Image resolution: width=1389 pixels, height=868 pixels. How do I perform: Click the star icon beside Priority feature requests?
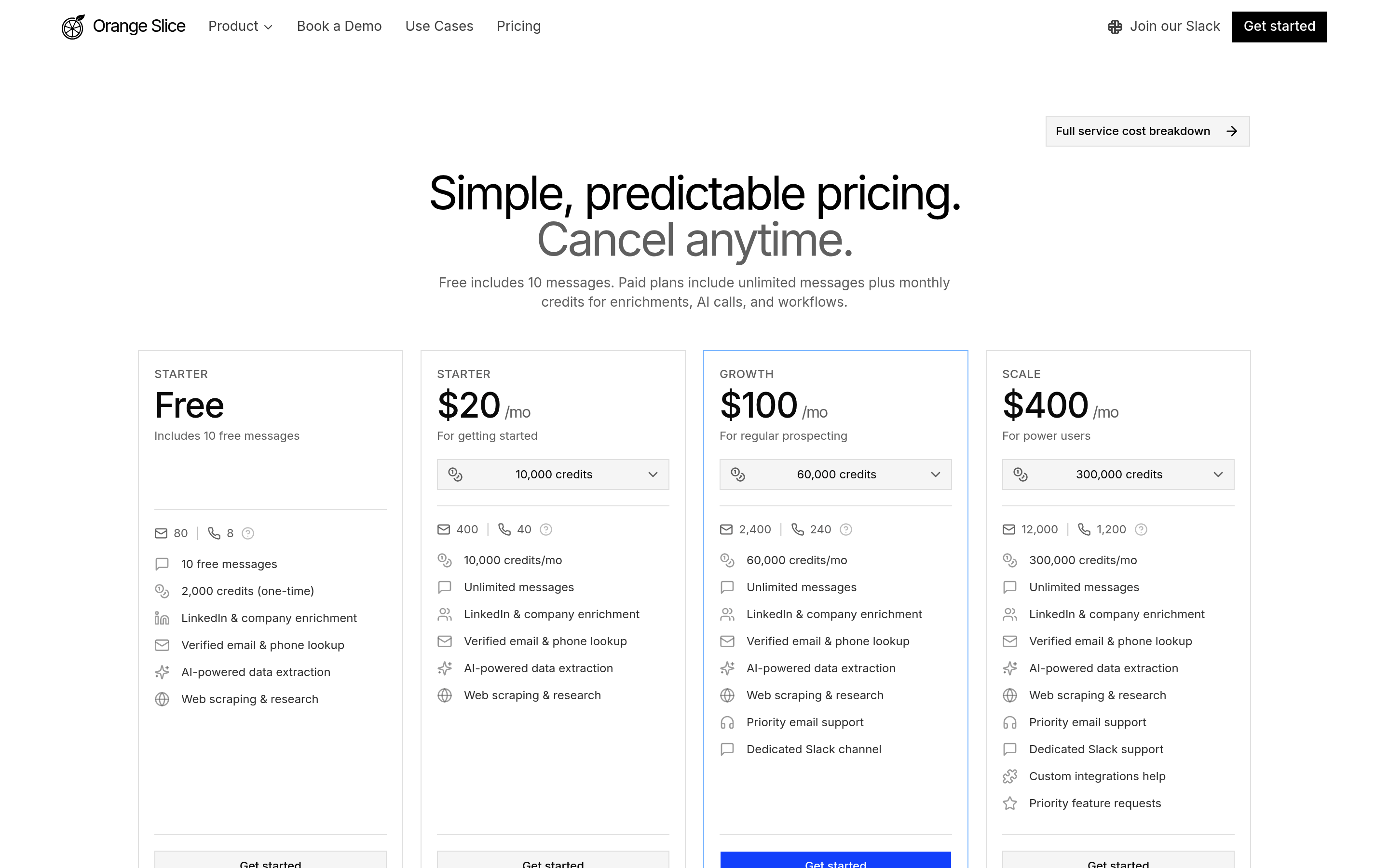[1009, 803]
